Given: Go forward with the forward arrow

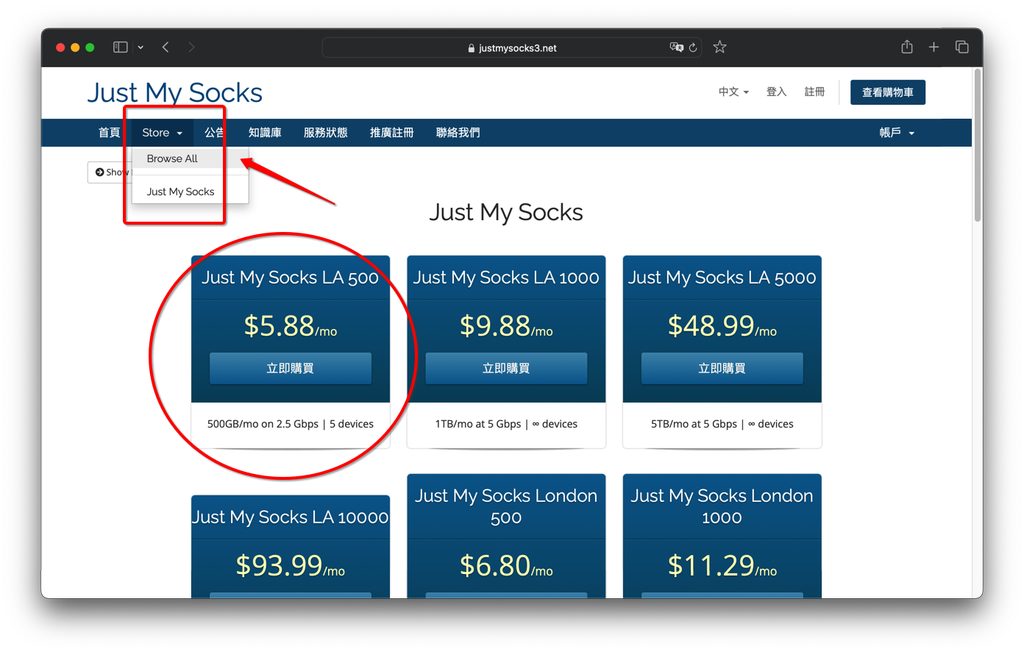Looking at the screenshot, I should [x=191, y=47].
